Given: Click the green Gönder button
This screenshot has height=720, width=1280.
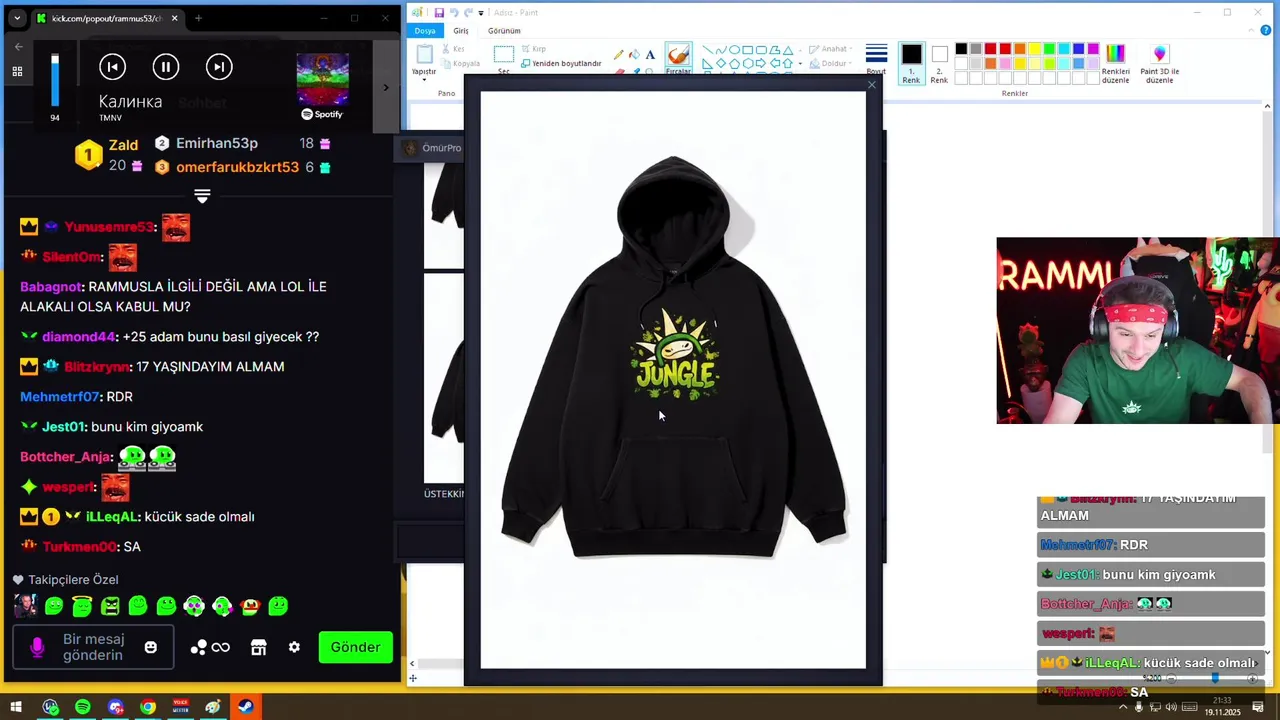Looking at the screenshot, I should pyautogui.click(x=355, y=647).
